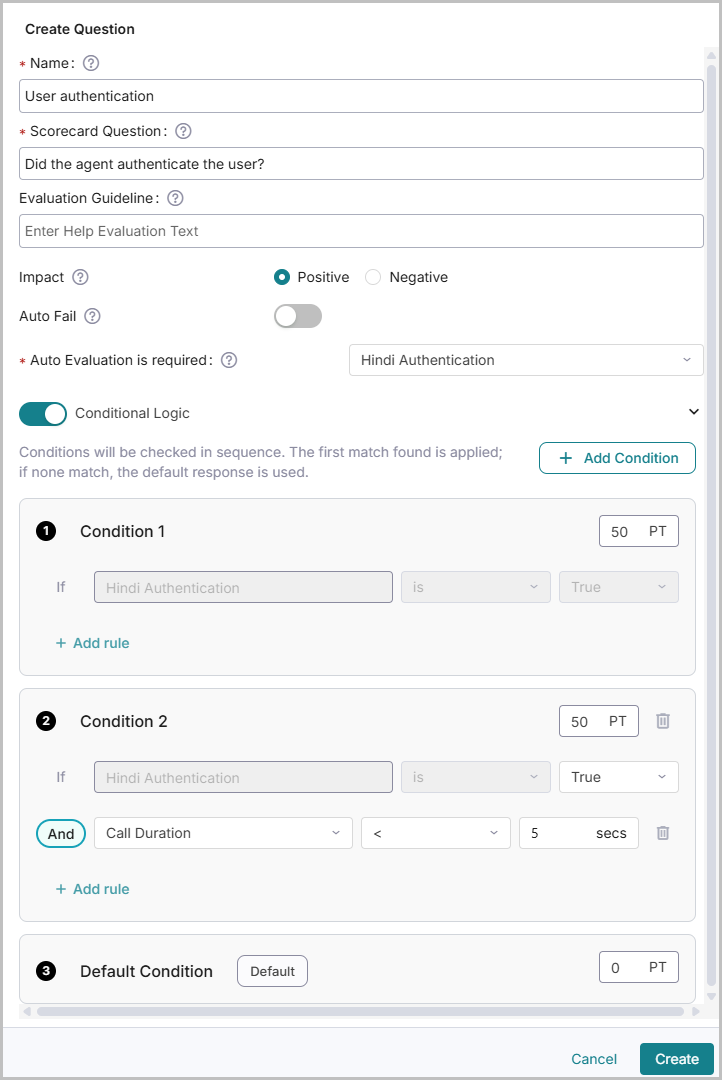Click the Default Condition points field

click(639, 968)
